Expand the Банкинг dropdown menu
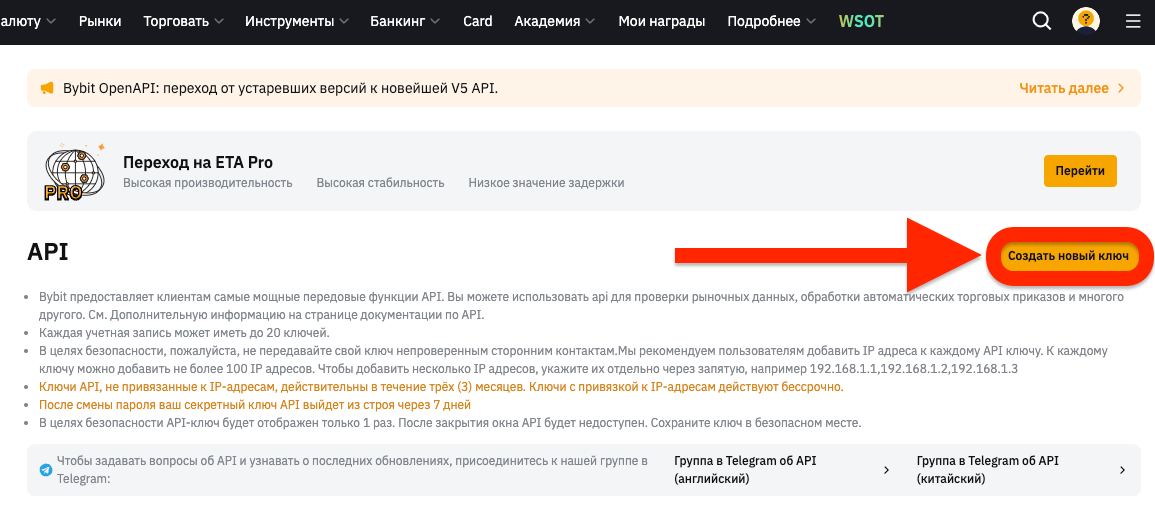This screenshot has width=1155, height=520. point(403,21)
